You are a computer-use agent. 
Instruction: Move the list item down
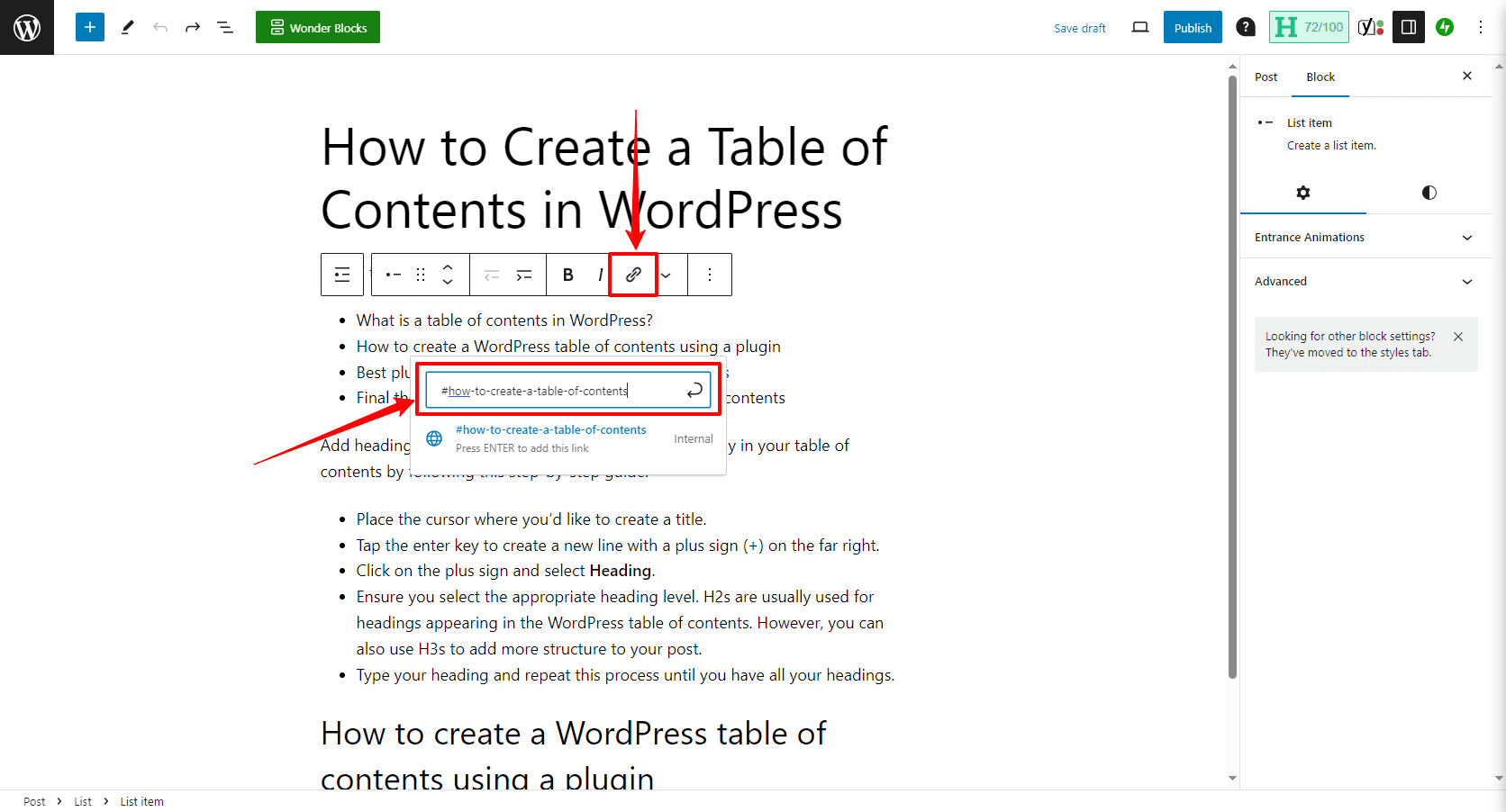[448, 283]
